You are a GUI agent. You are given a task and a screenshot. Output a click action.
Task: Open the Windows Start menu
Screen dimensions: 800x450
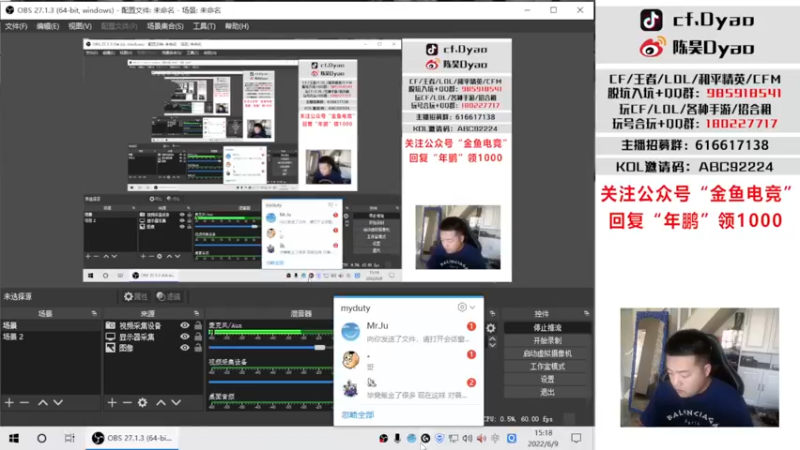pos(14,438)
